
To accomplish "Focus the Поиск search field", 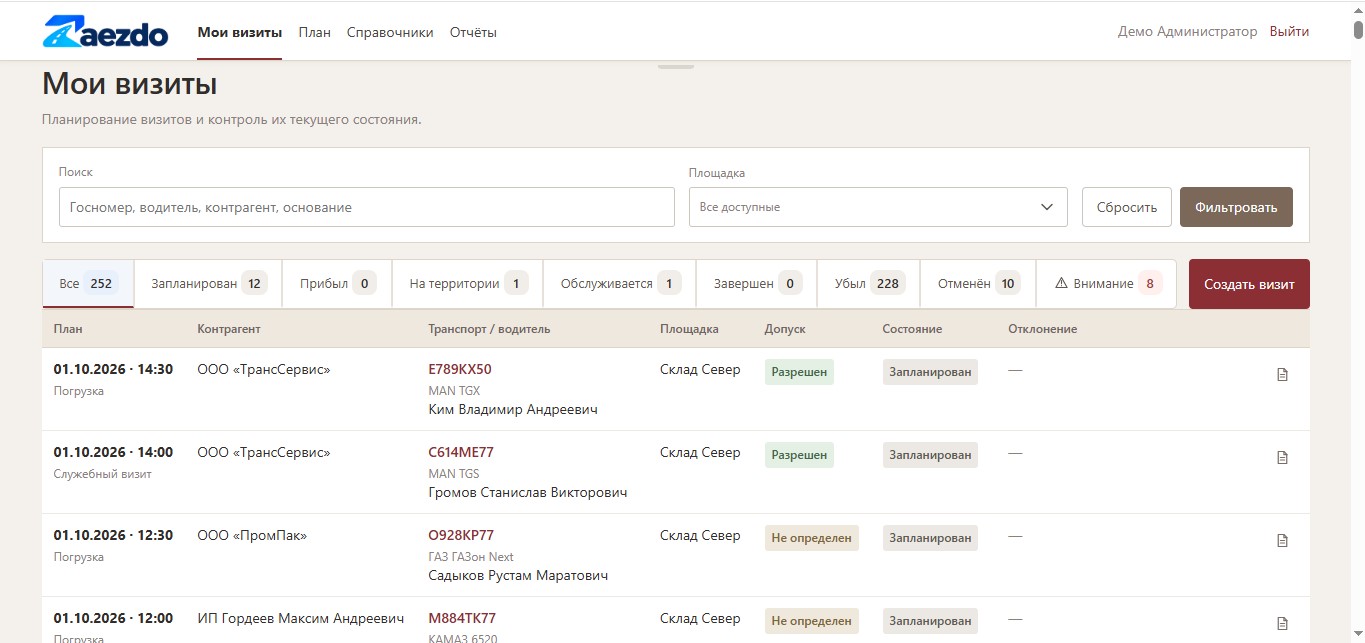I will (x=366, y=207).
